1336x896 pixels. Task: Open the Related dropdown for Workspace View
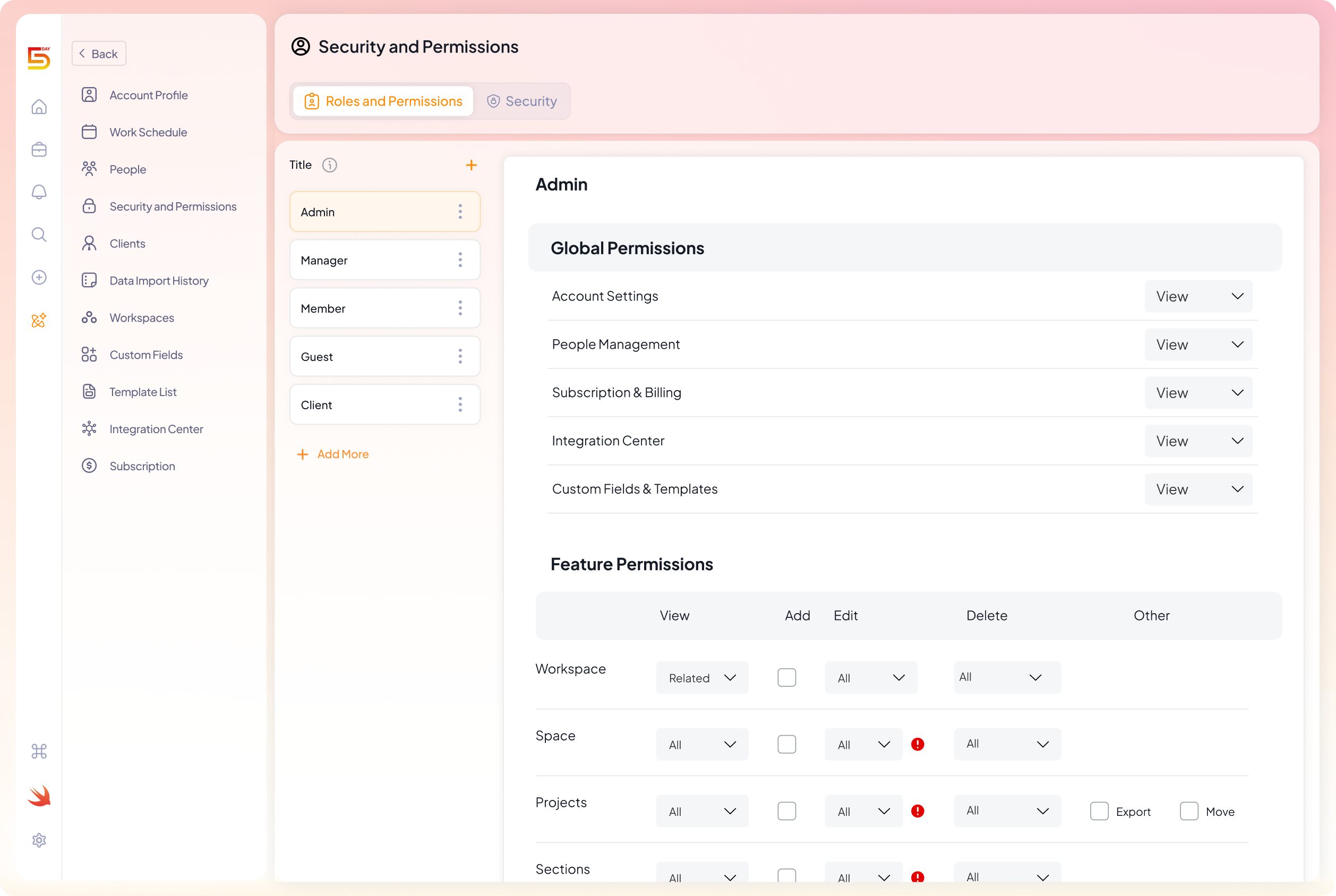[702, 677]
